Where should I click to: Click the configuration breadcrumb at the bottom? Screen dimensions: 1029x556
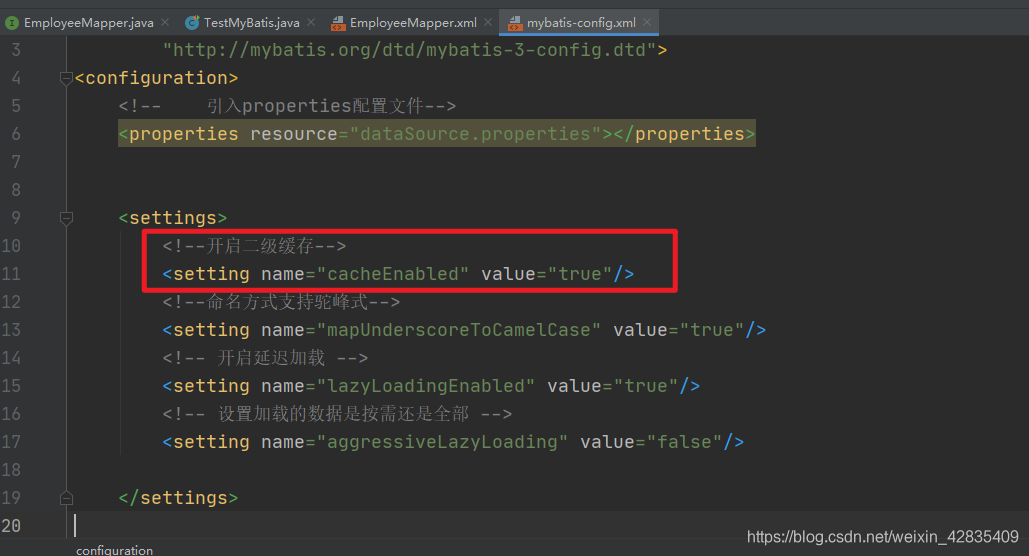114,549
